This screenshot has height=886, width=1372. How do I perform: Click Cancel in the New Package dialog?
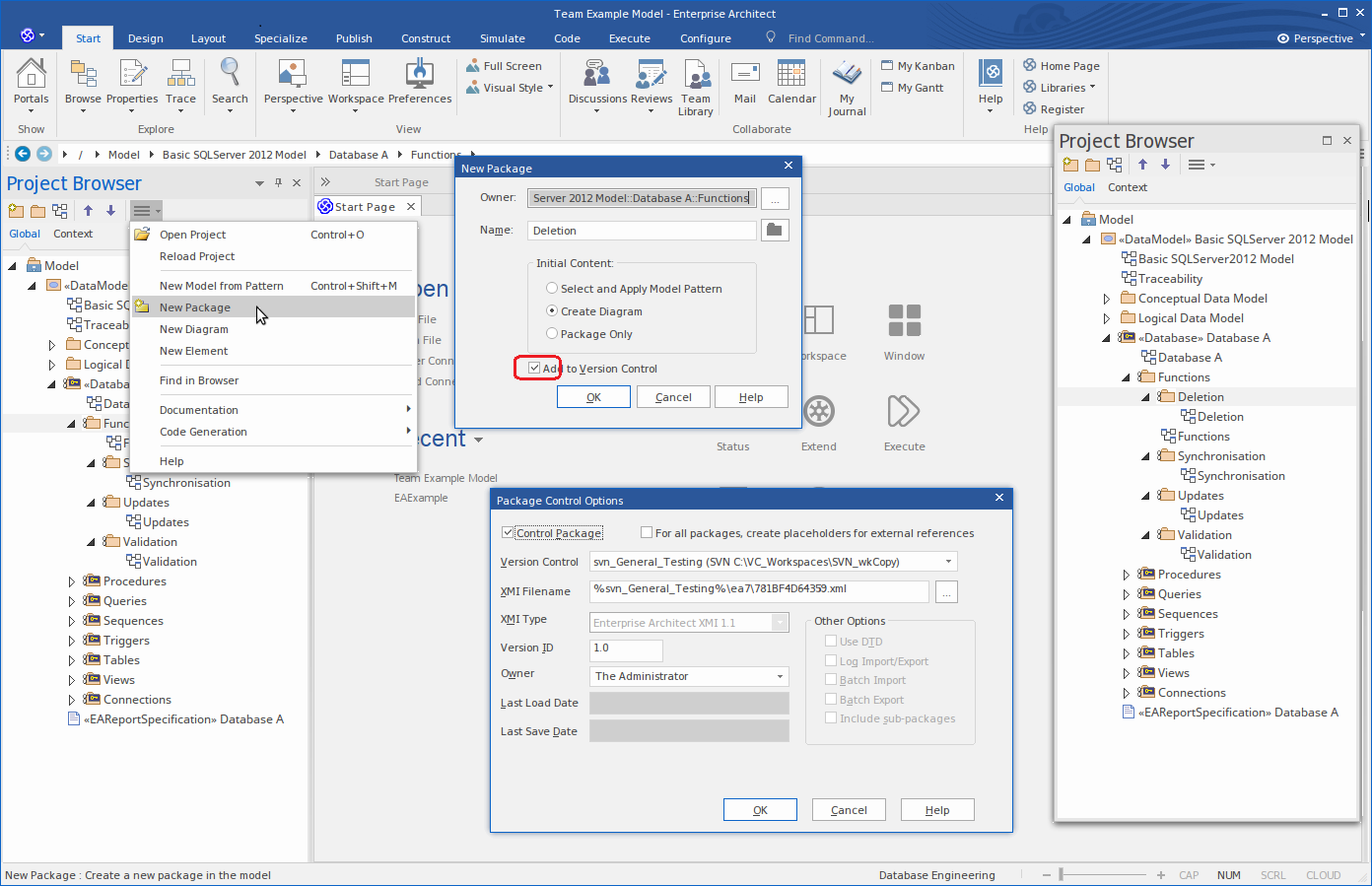tap(673, 397)
